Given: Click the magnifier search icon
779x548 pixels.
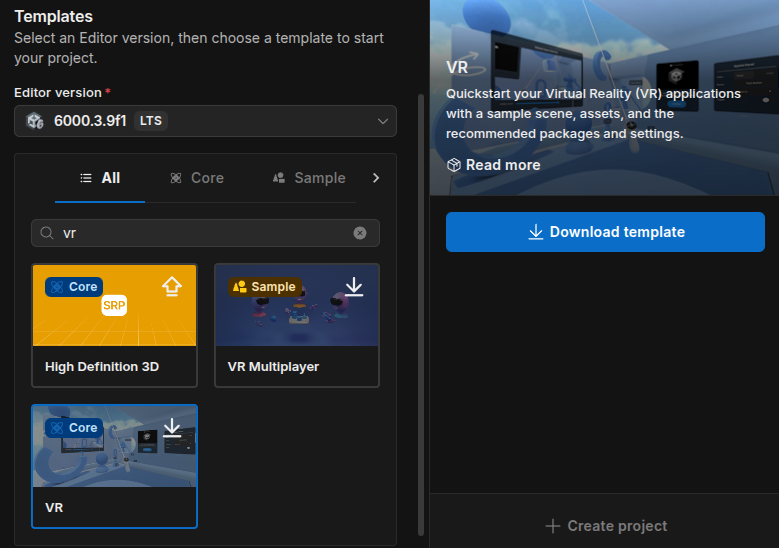Looking at the screenshot, I should point(46,233).
